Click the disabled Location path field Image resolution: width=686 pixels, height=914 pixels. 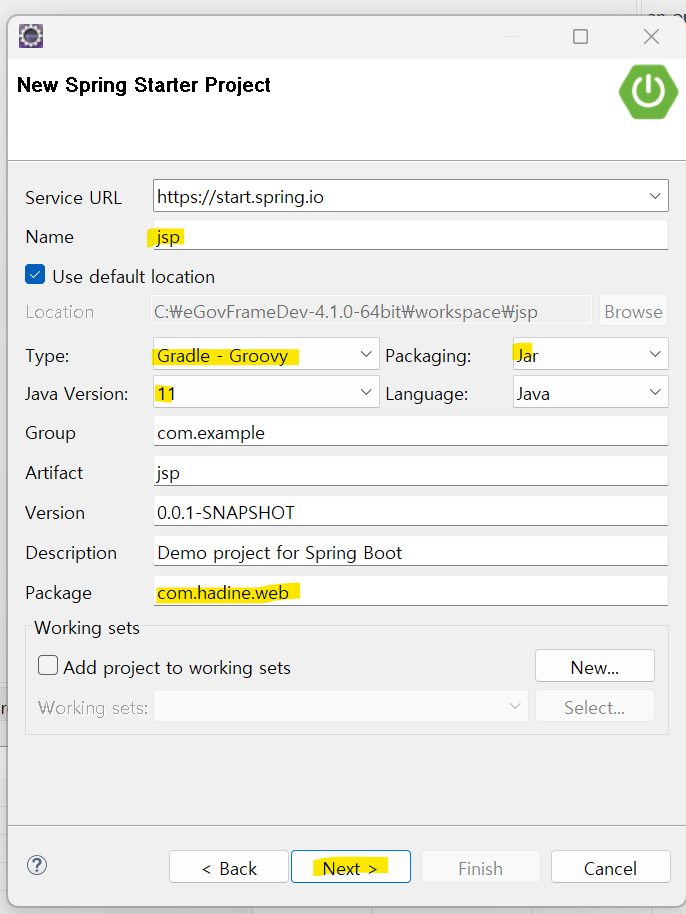pos(372,311)
